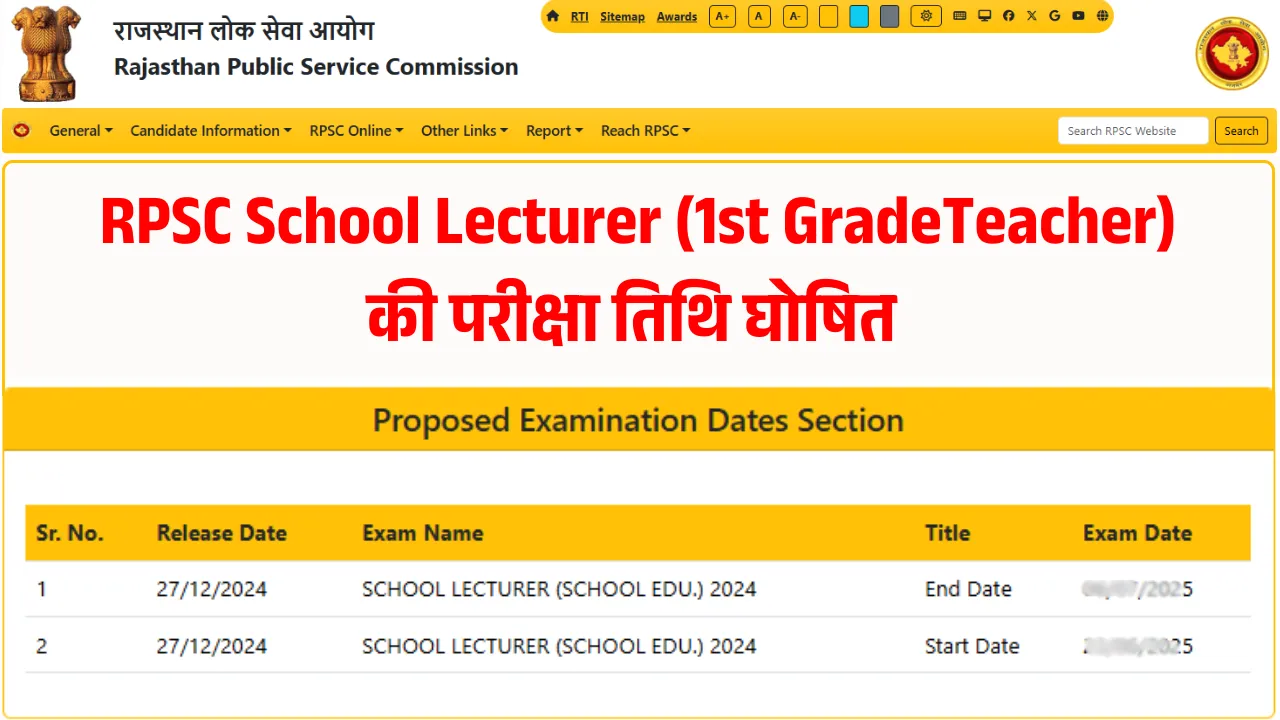Viewport: 1280px width, 720px height.
Task: Click the globe language icon
Action: pyautogui.click(x=1102, y=16)
